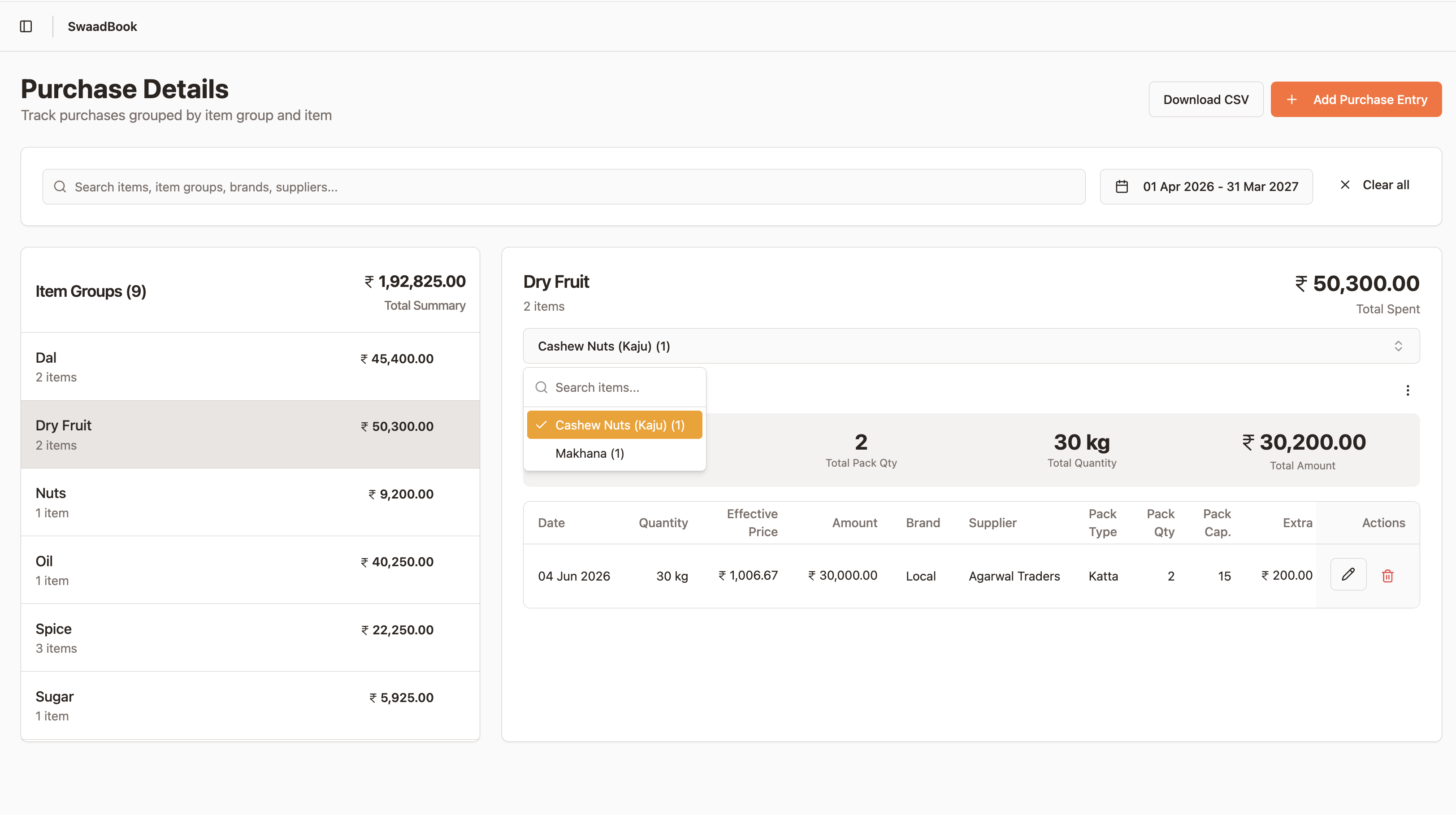1456x815 pixels.
Task: Click the Supplier column header
Action: pyautogui.click(x=992, y=523)
